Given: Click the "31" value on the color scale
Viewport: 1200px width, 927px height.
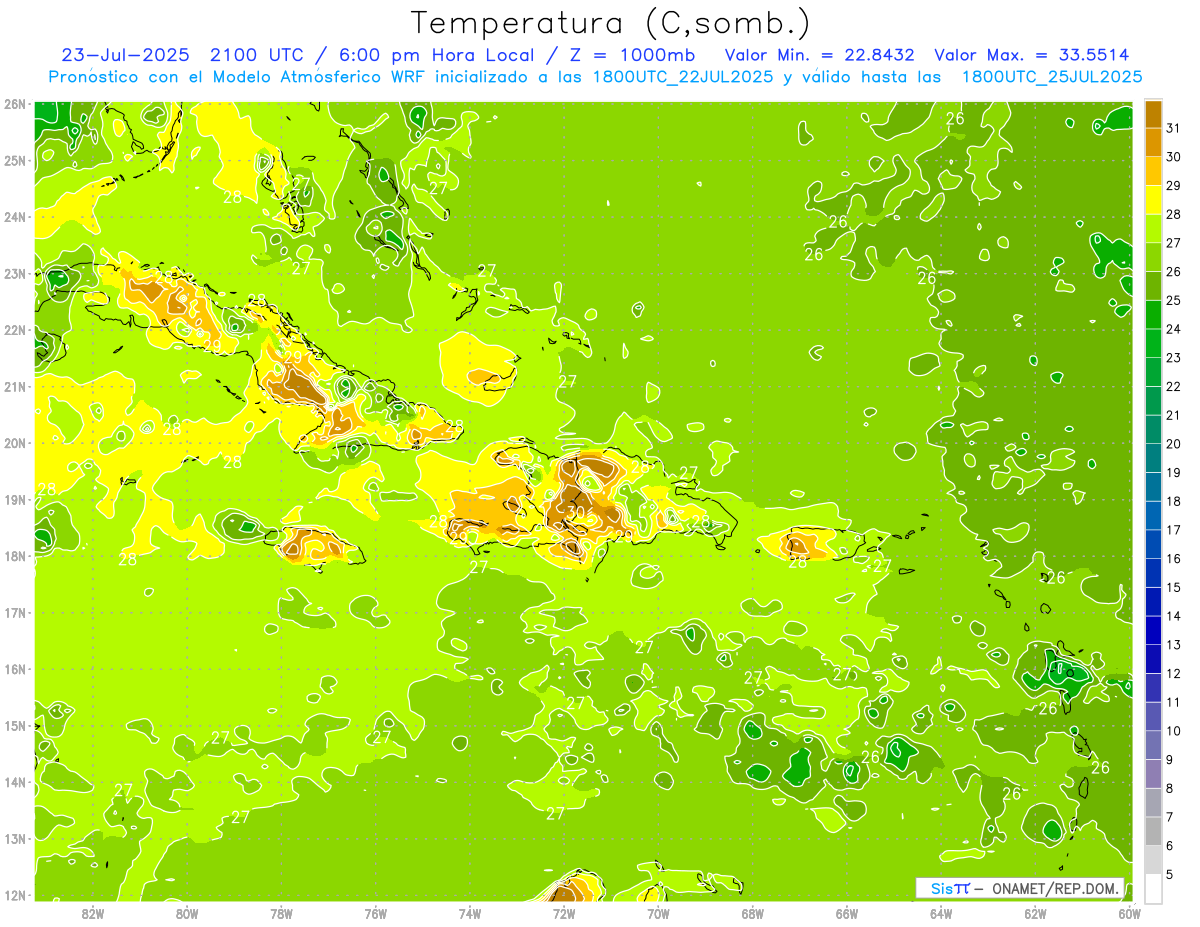Looking at the screenshot, I should (1174, 128).
